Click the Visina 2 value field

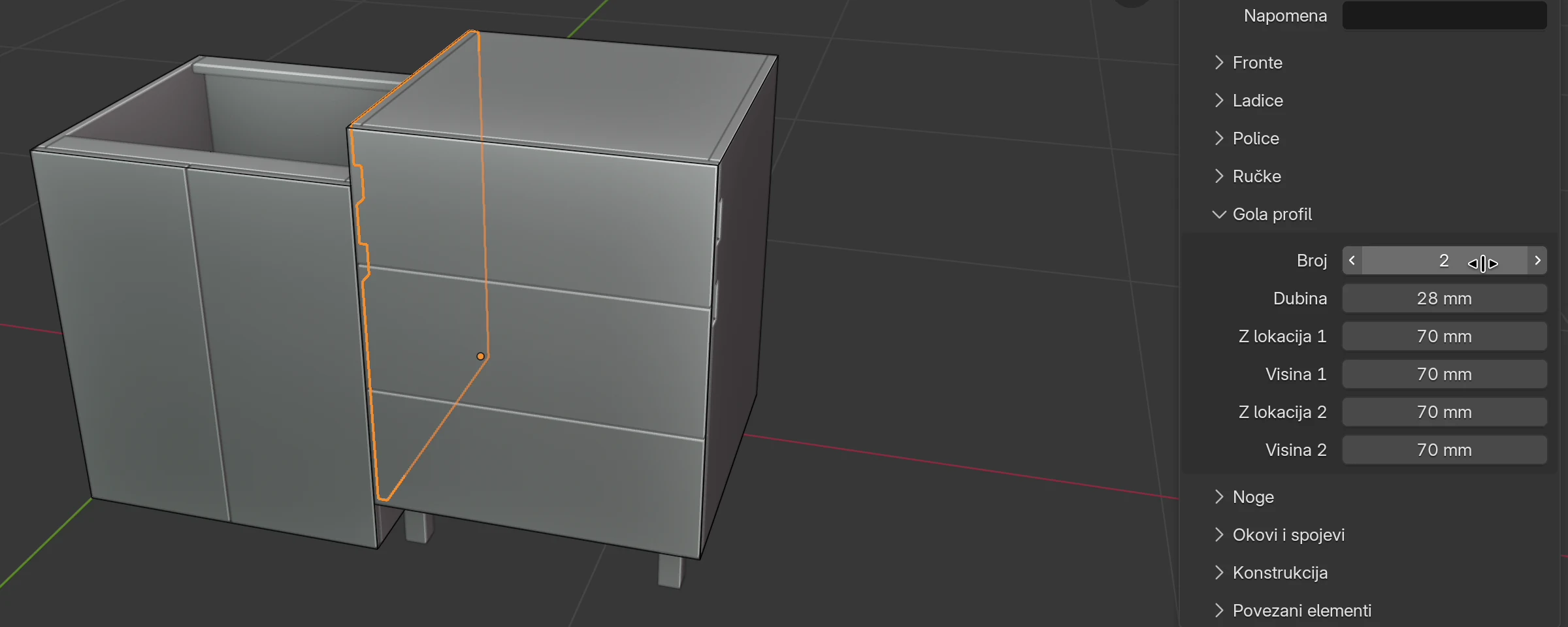[1445, 450]
